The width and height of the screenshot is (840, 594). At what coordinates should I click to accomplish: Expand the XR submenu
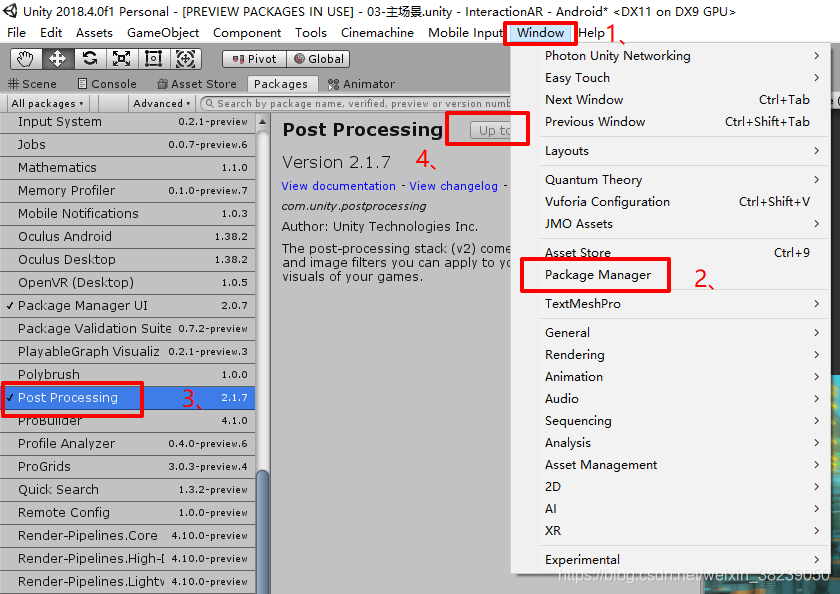tap(671, 531)
